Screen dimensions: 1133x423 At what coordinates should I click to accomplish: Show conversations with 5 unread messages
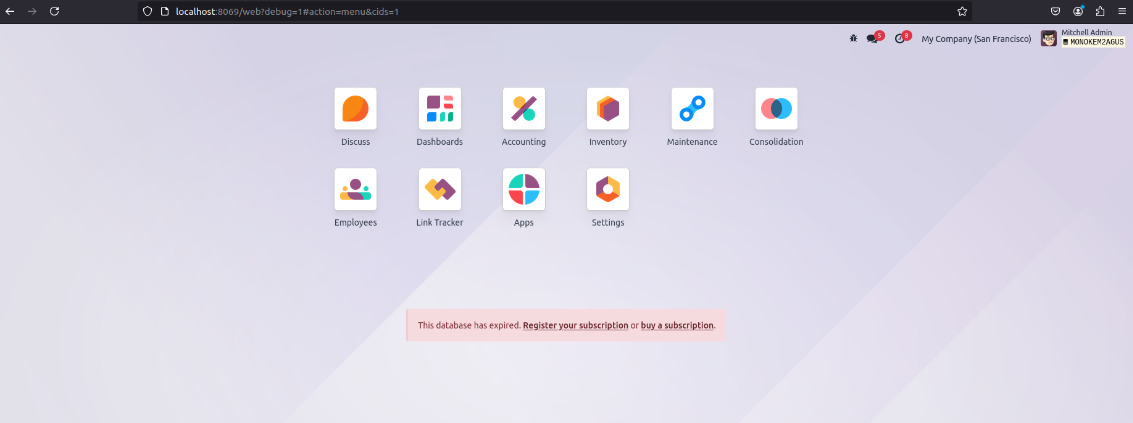pos(873,38)
